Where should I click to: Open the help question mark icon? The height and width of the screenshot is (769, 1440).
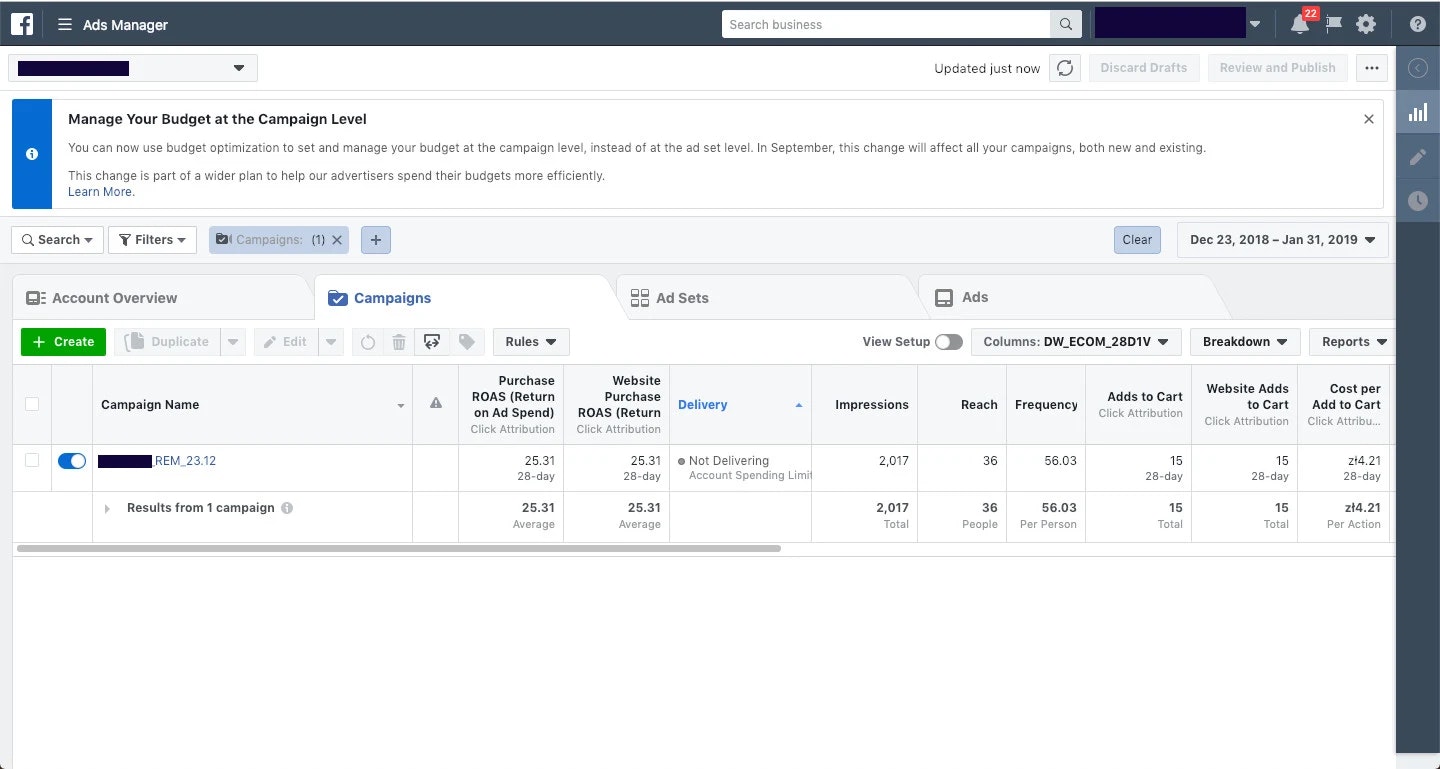pos(1418,25)
